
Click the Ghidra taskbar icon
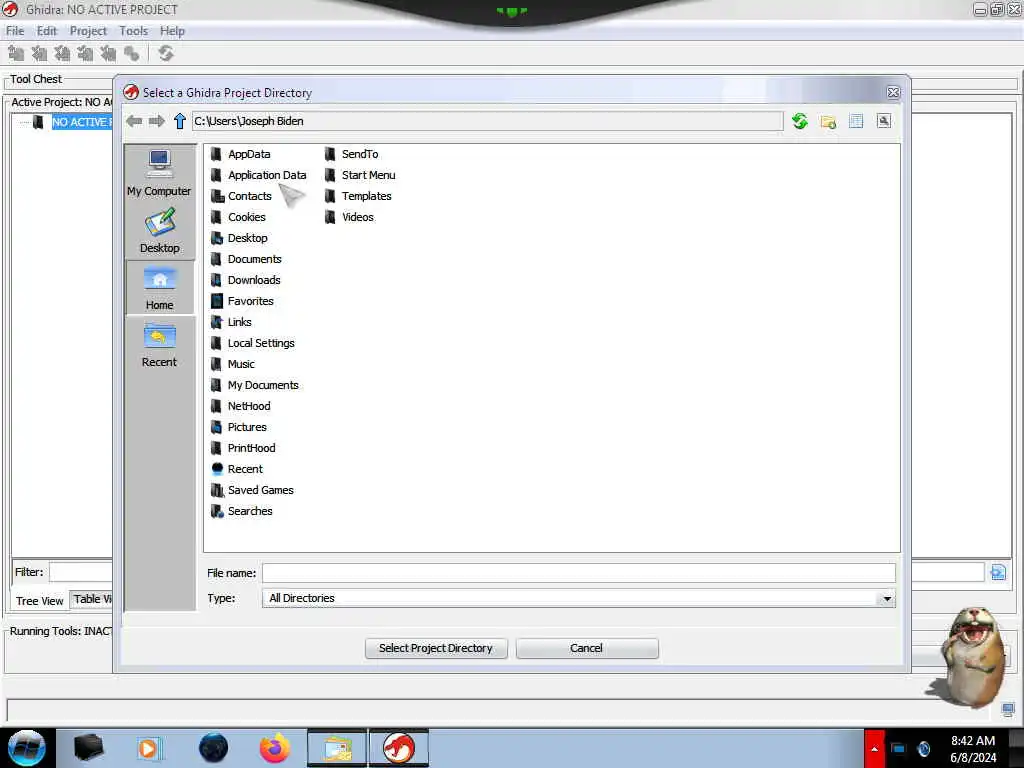pyautogui.click(x=399, y=748)
